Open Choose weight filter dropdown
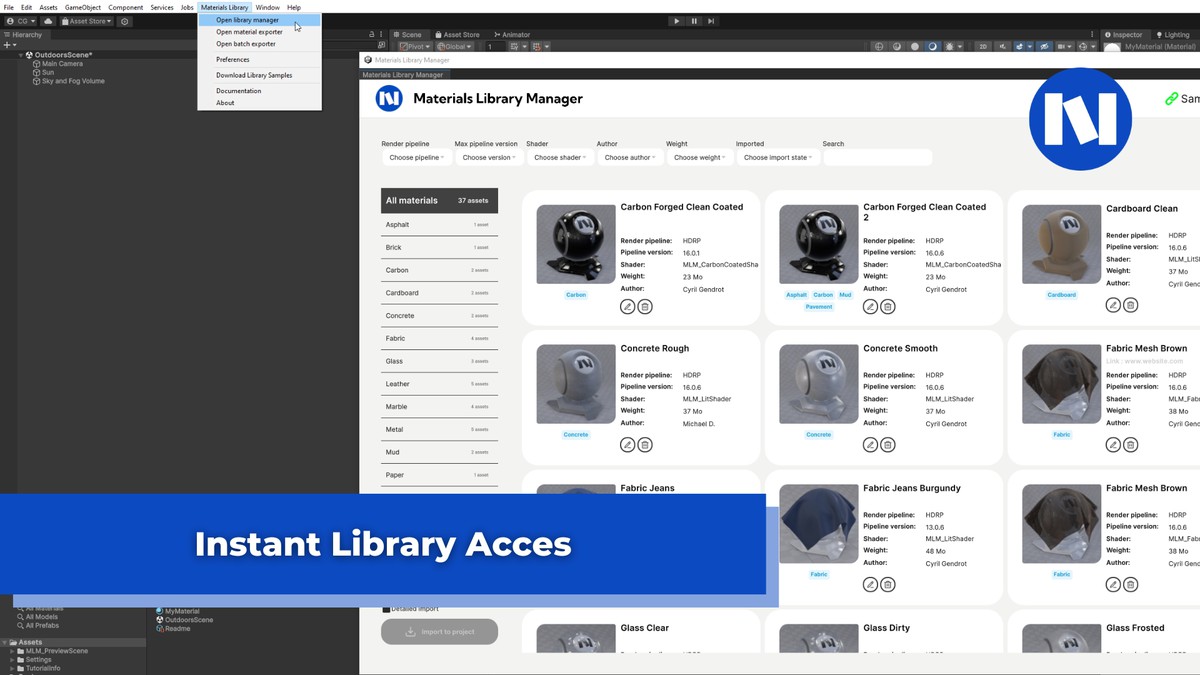 [698, 157]
